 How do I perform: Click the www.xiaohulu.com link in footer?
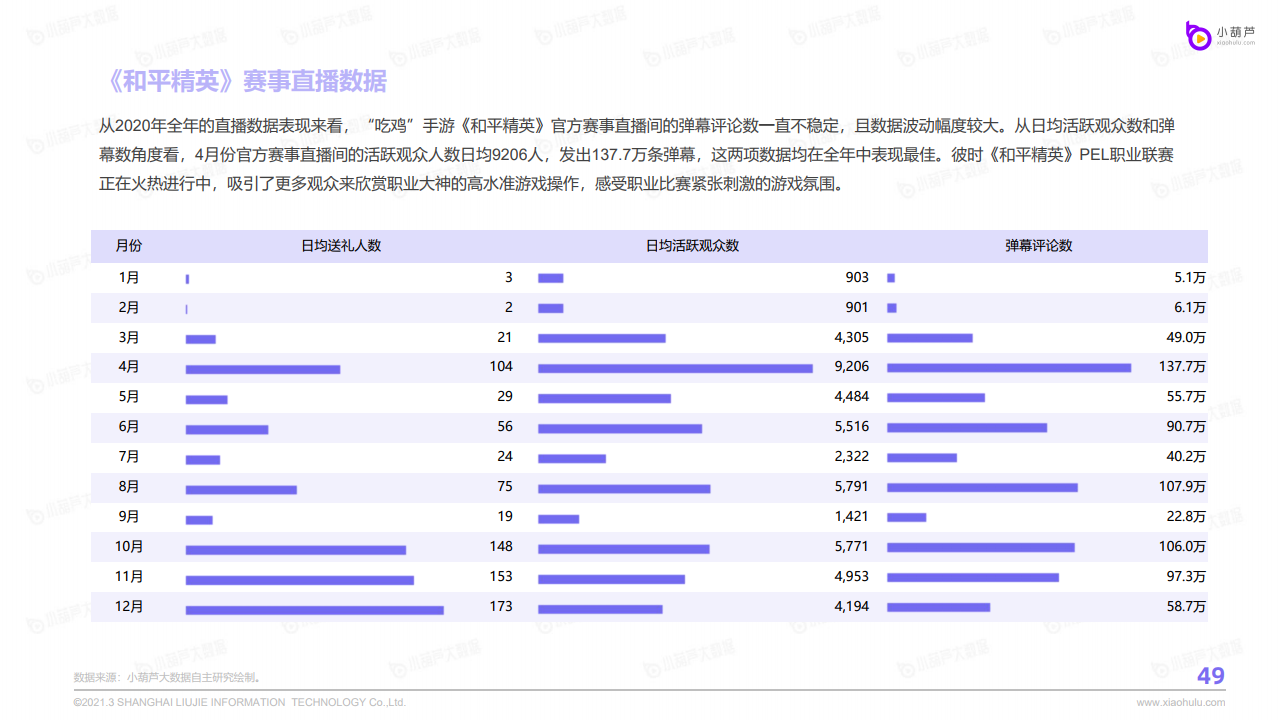point(1180,702)
